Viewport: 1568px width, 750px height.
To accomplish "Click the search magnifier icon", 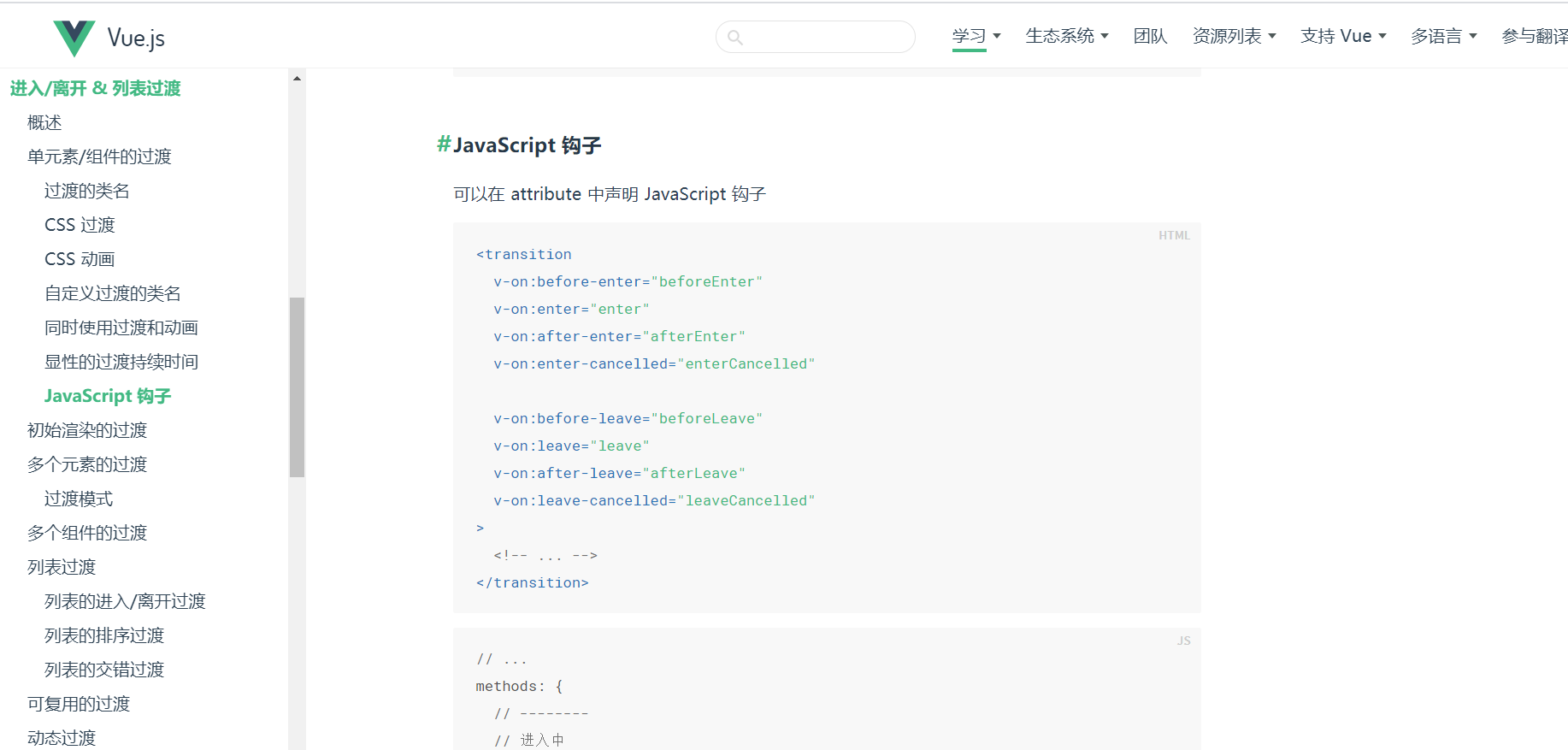I will point(735,37).
